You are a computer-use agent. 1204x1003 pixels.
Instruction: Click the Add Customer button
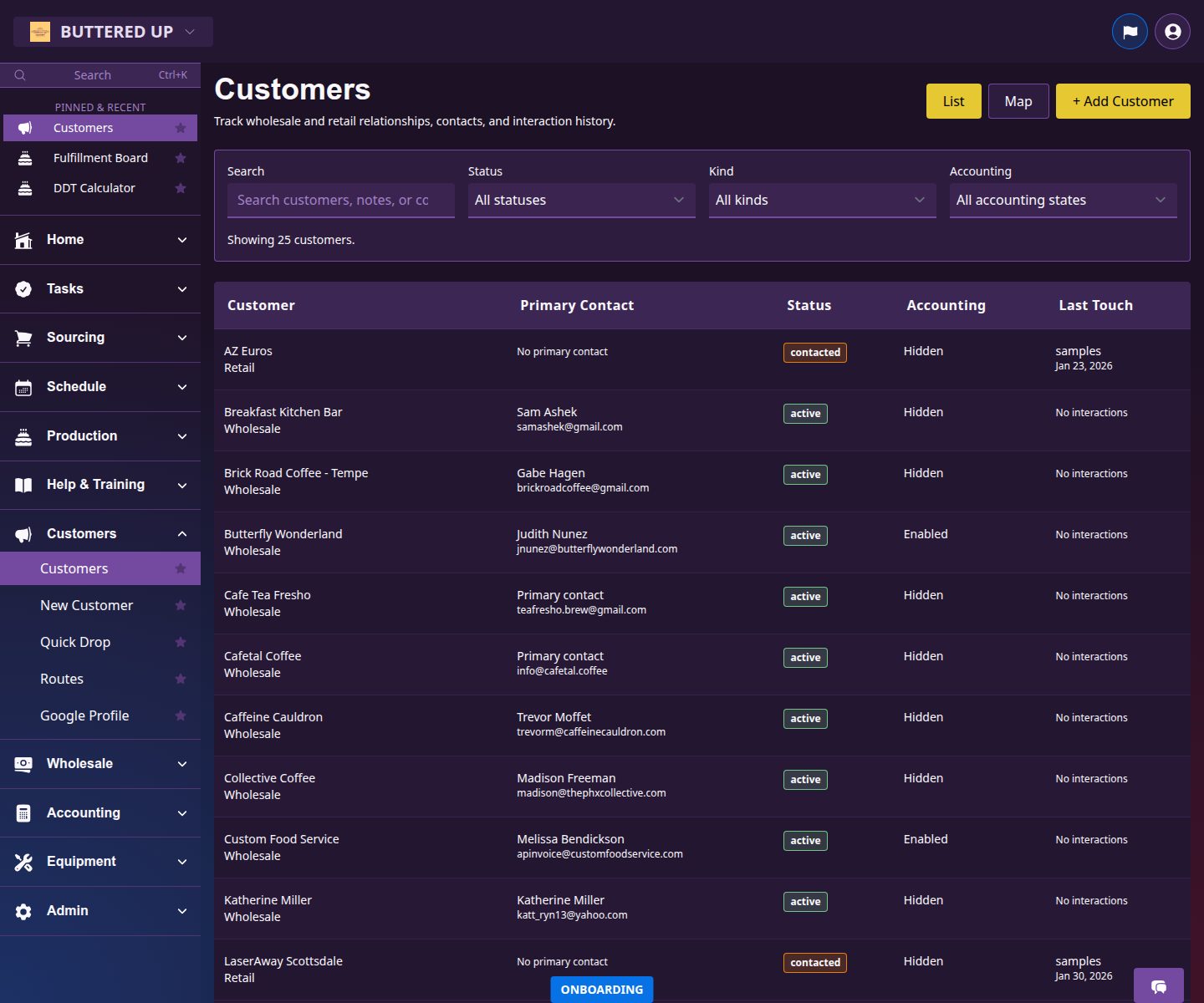coord(1123,100)
